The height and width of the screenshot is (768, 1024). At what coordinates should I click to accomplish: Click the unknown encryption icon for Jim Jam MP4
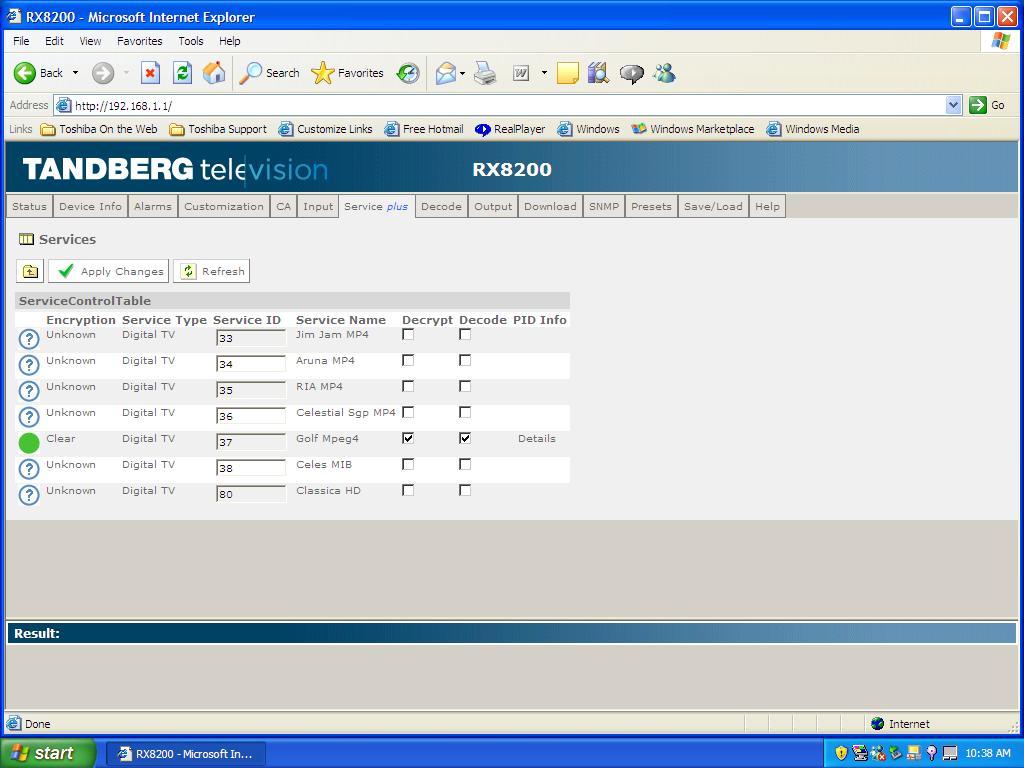[x=29, y=339]
